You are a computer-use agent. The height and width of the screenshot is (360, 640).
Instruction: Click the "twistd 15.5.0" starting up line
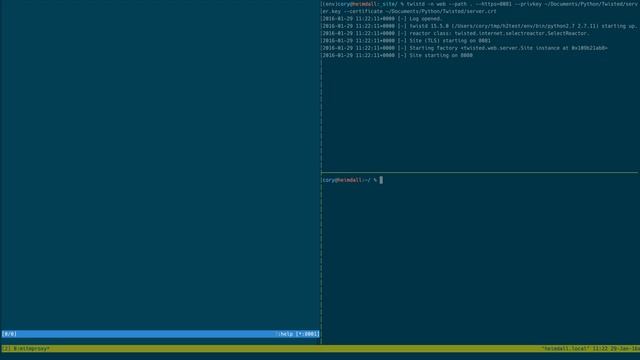(x=480, y=26)
